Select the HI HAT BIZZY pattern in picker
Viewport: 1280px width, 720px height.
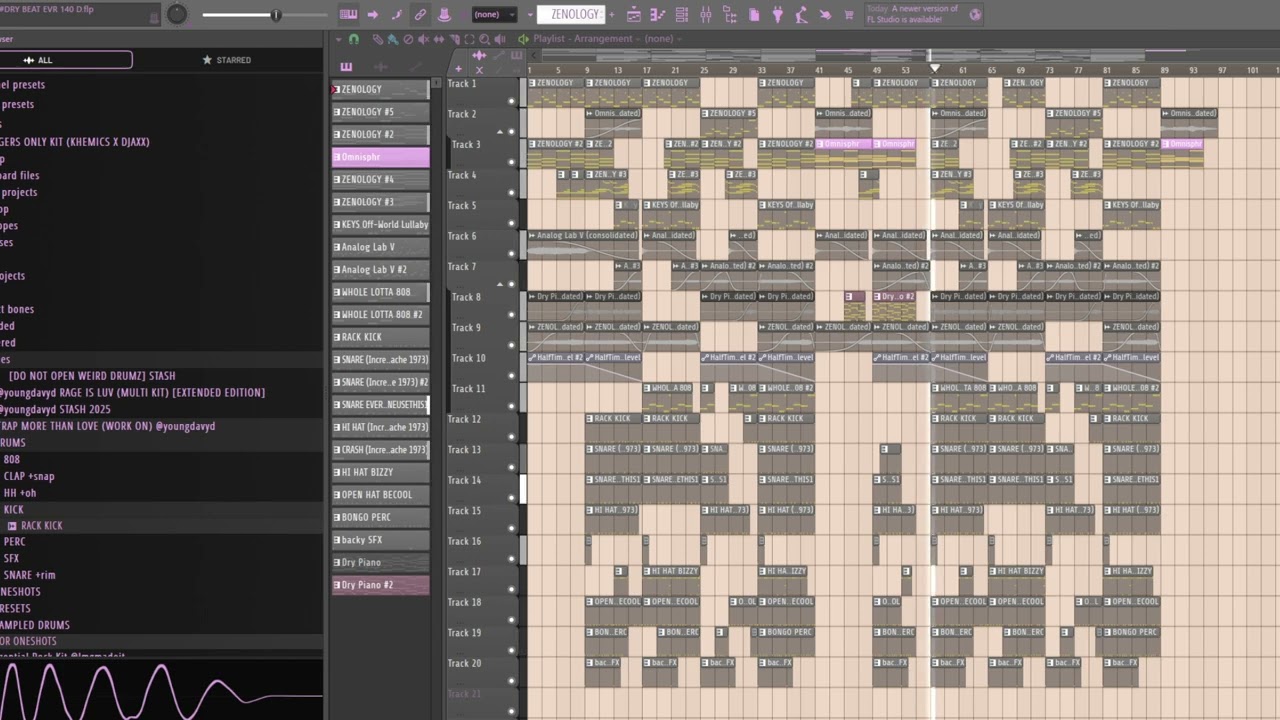click(380, 472)
